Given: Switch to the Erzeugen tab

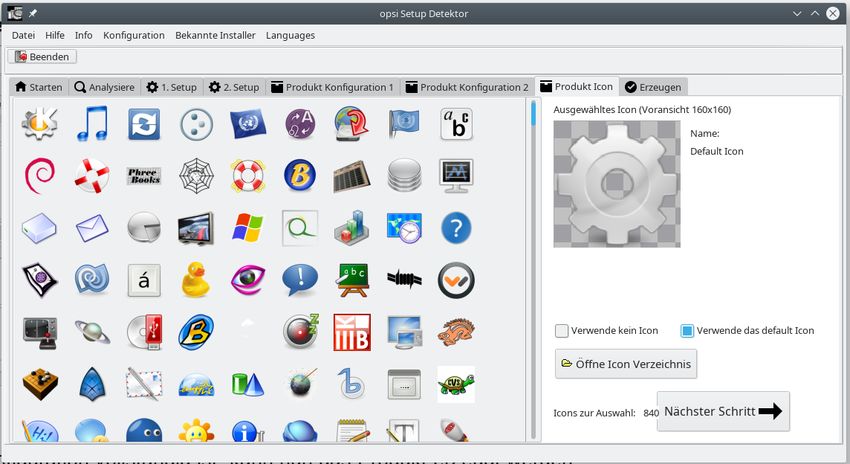Looking at the screenshot, I should coord(653,87).
